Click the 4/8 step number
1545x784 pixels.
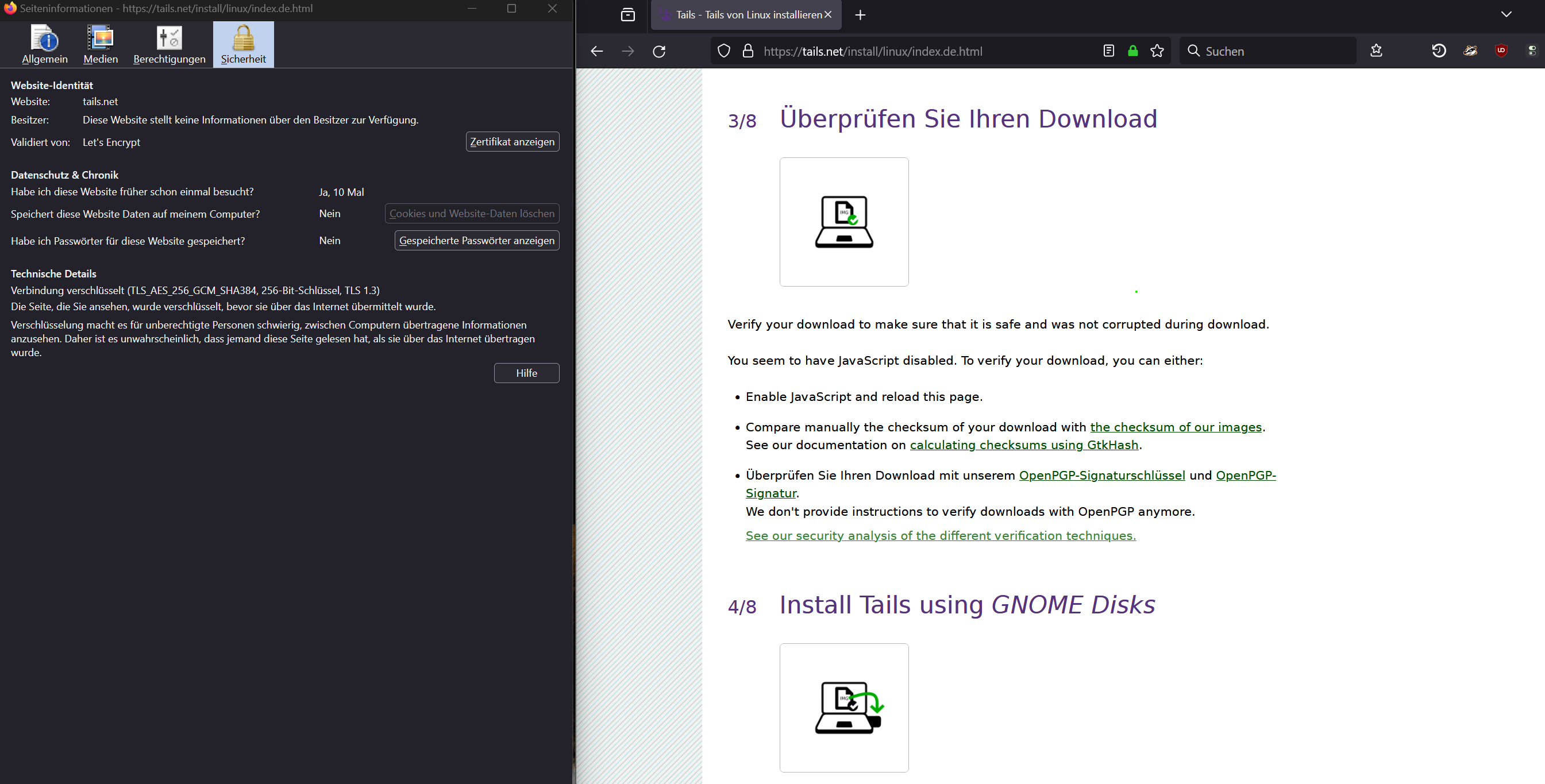(x=741, y=607)
